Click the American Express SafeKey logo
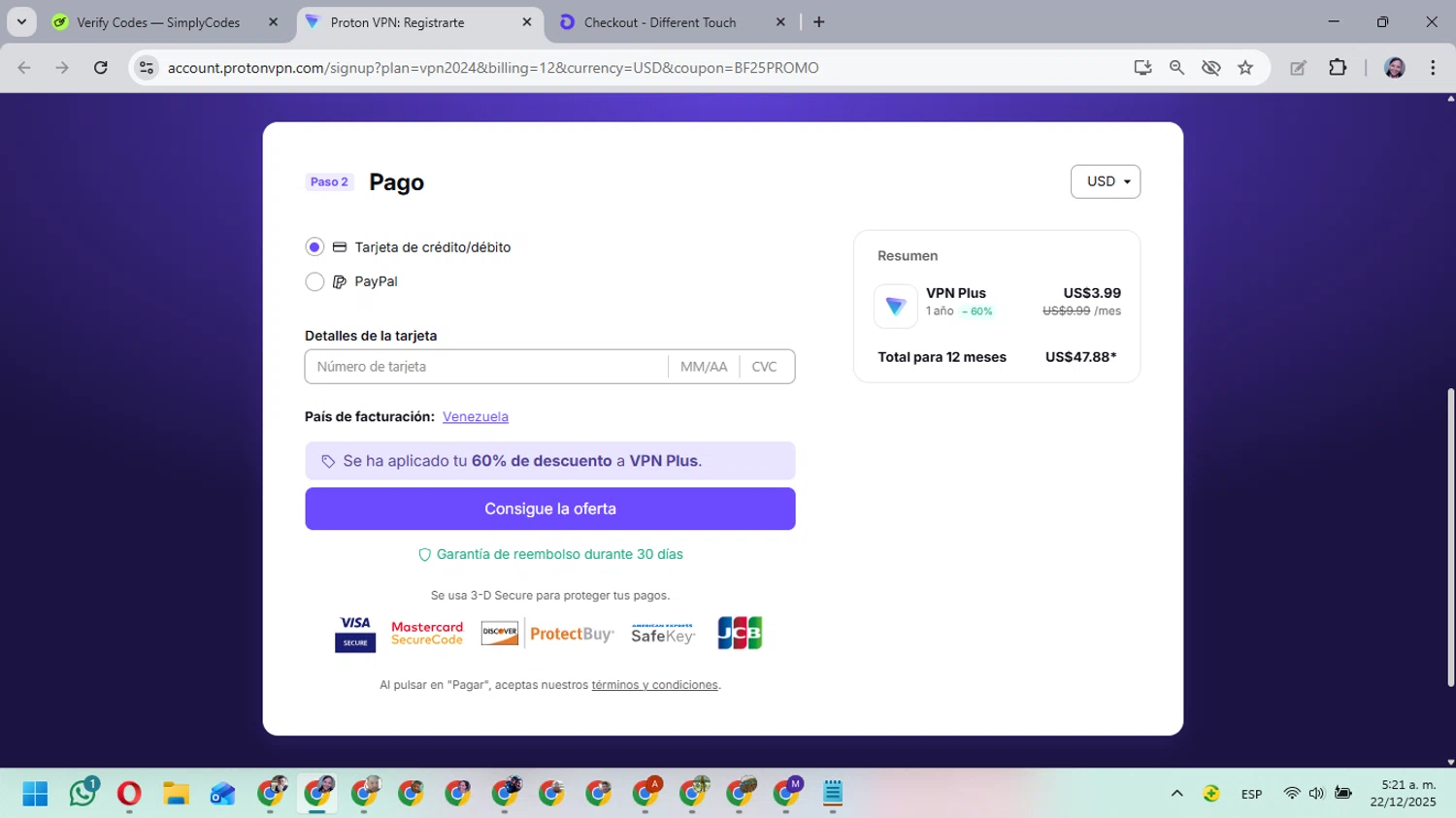The height and width of the screenshot is (818, 1456). (663, 634)
